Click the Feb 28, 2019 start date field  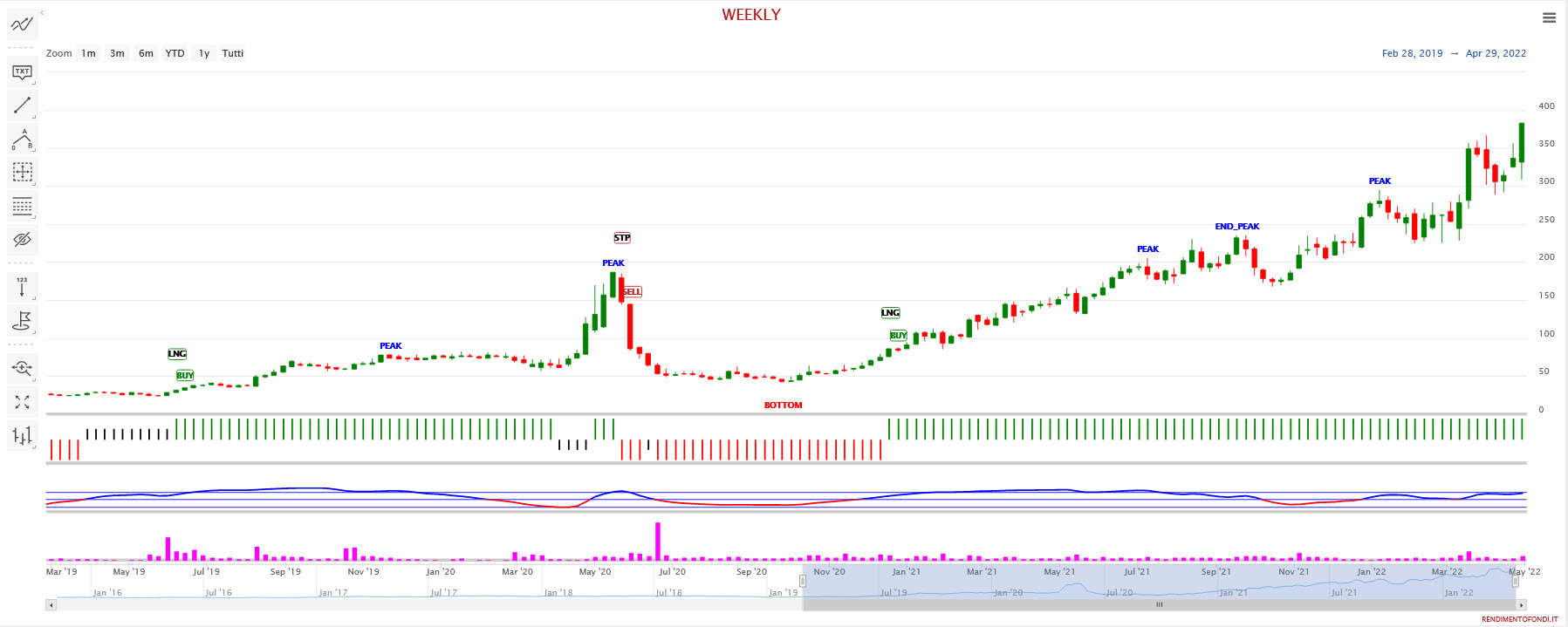coord(1412,53)
